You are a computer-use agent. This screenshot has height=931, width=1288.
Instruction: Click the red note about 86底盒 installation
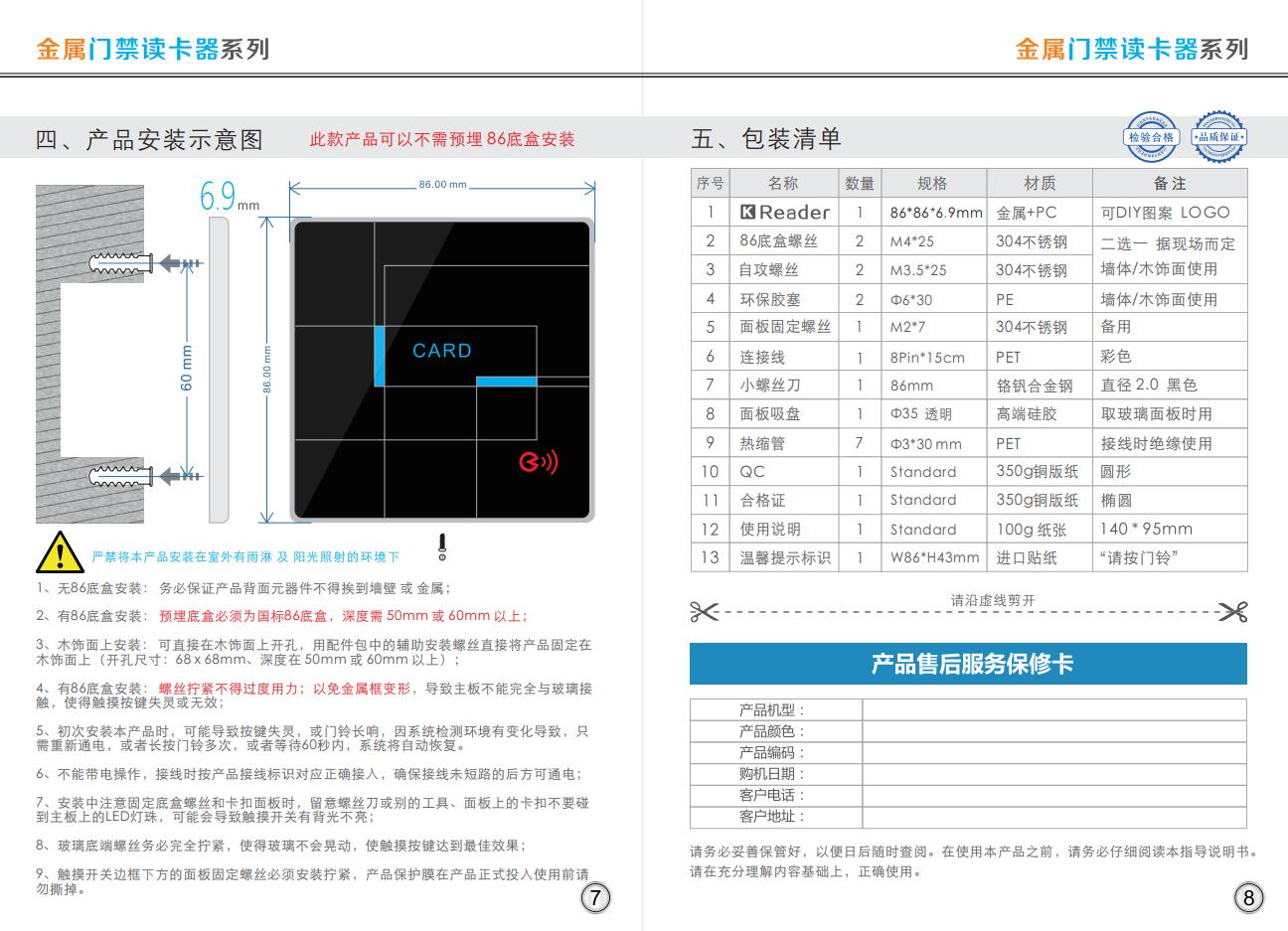point(442,140)
